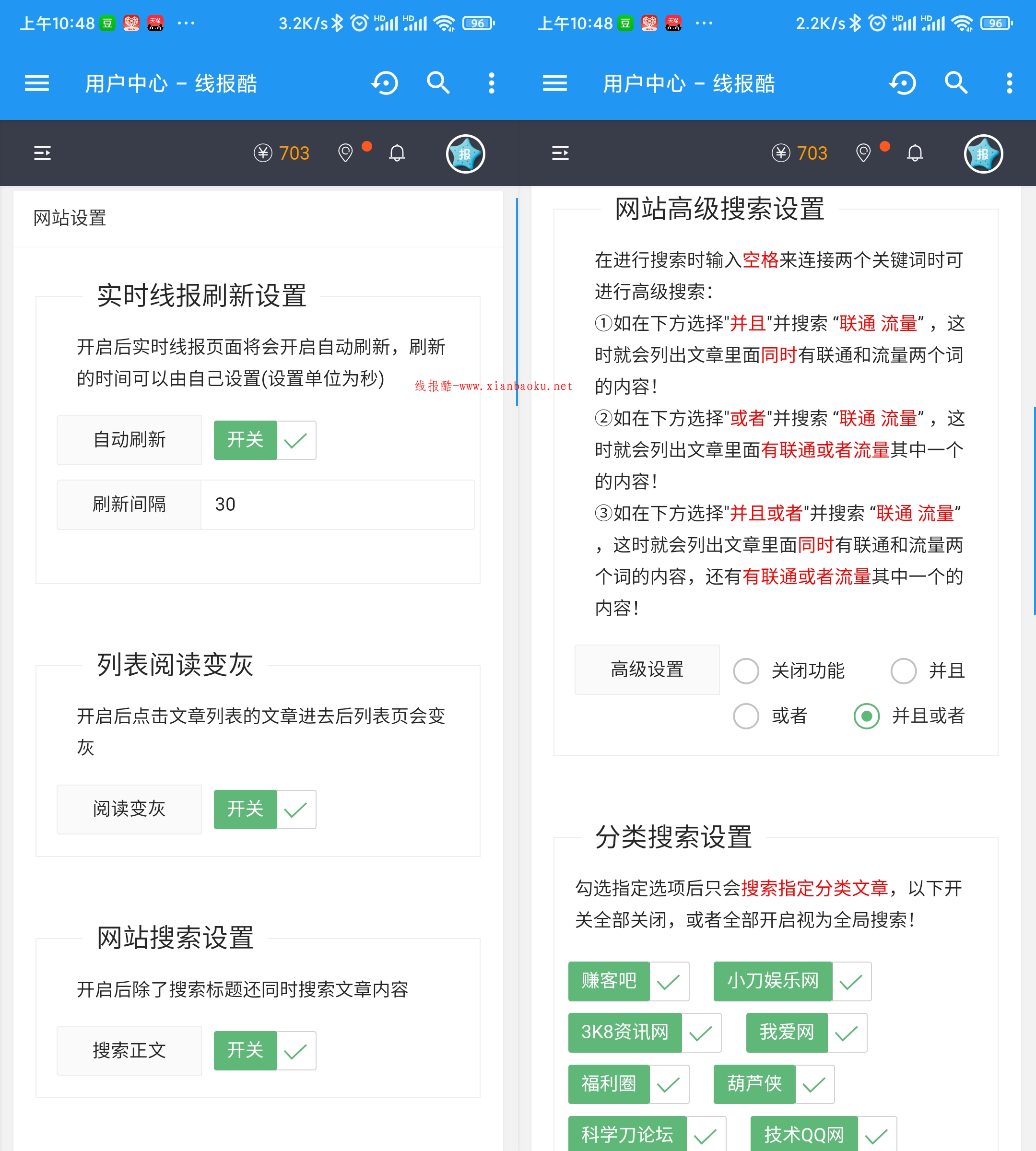This screenshot has width=1036, height=1151.
Task: Toggle the 阅读变灰 switch
Action: 265,810
